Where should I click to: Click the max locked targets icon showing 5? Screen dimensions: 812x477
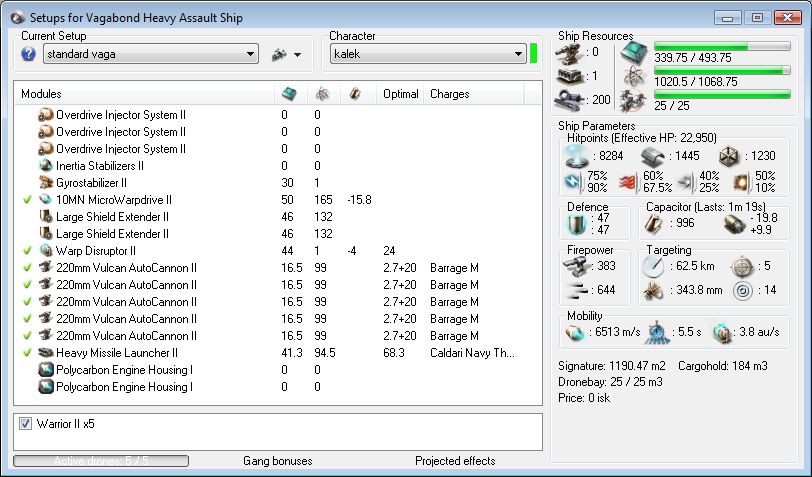[x=742, y=267]
